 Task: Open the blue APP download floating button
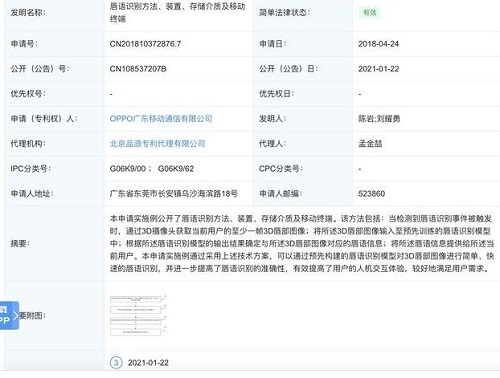coord(9,315)
